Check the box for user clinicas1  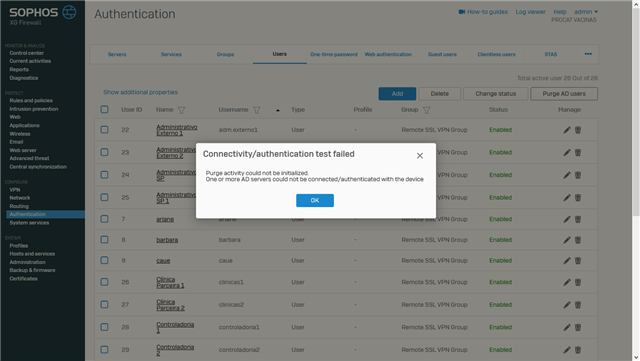104,282
